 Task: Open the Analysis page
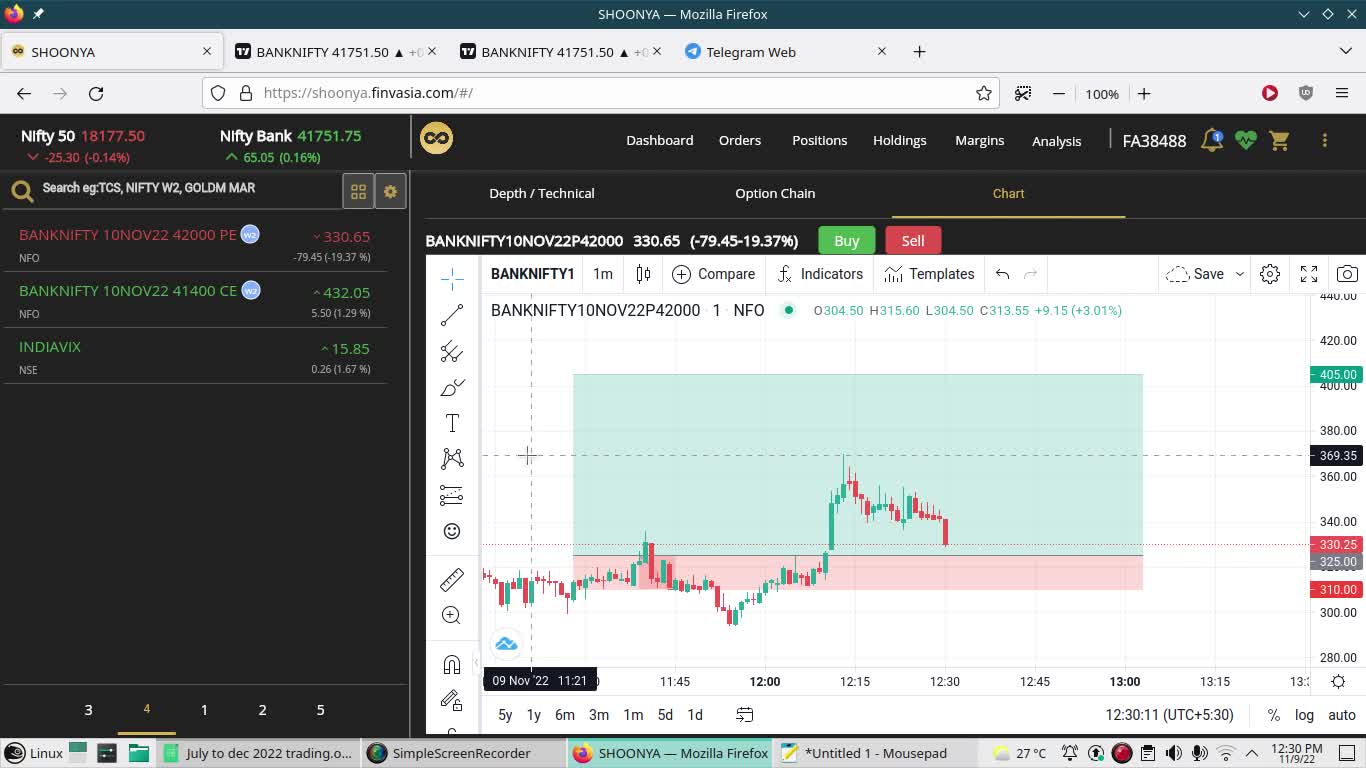tap(1056, 141)
